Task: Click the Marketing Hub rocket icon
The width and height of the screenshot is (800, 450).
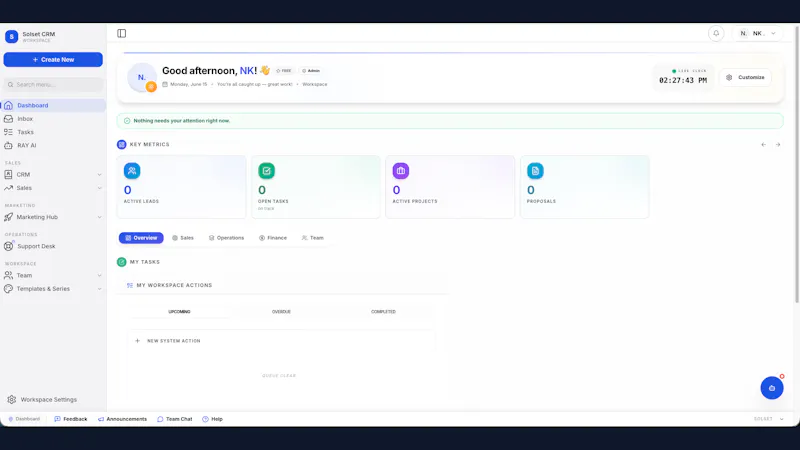Action: [9, 217]
